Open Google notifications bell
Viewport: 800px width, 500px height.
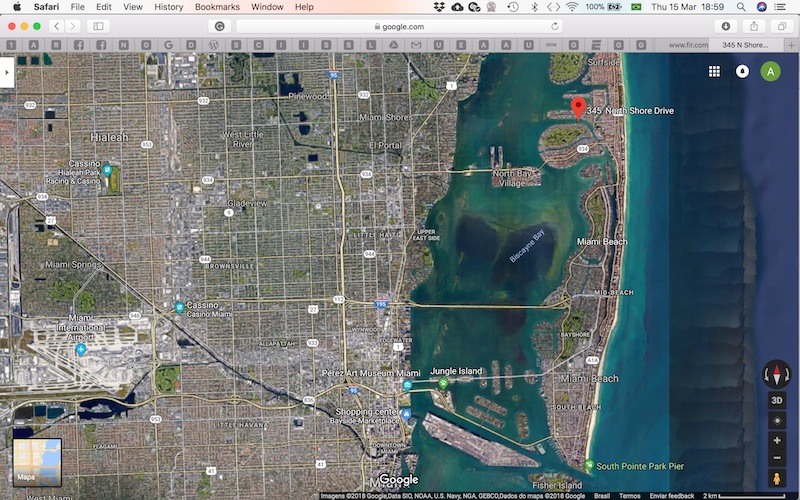(742, 71)
